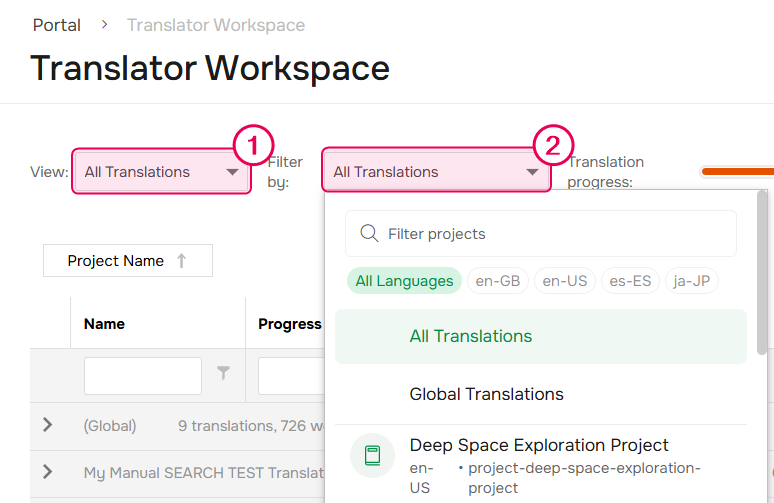Choose Deep Space Exploration Project entry

tap(541, 465)
